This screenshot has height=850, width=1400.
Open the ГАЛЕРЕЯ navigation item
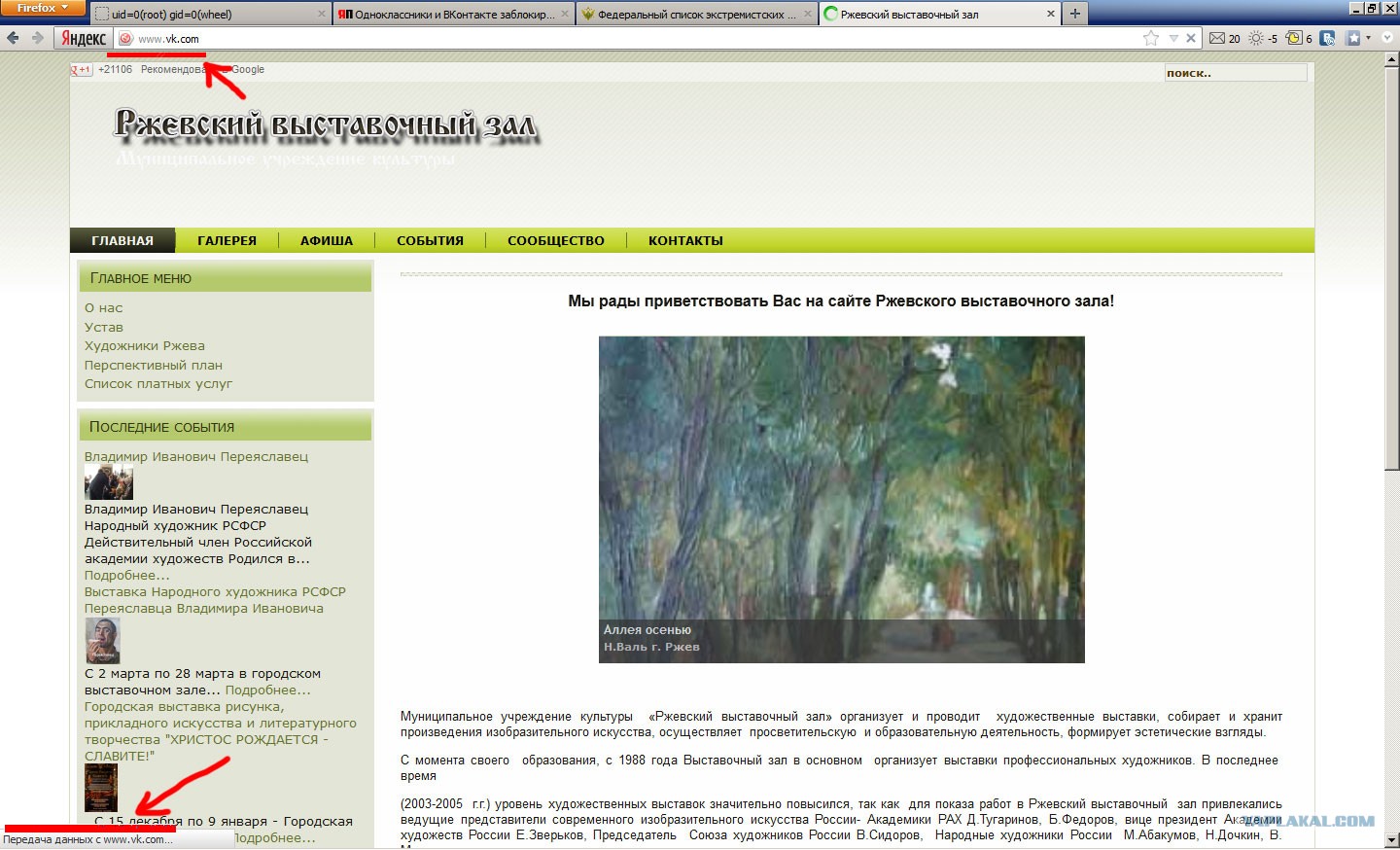pos(227,240)
